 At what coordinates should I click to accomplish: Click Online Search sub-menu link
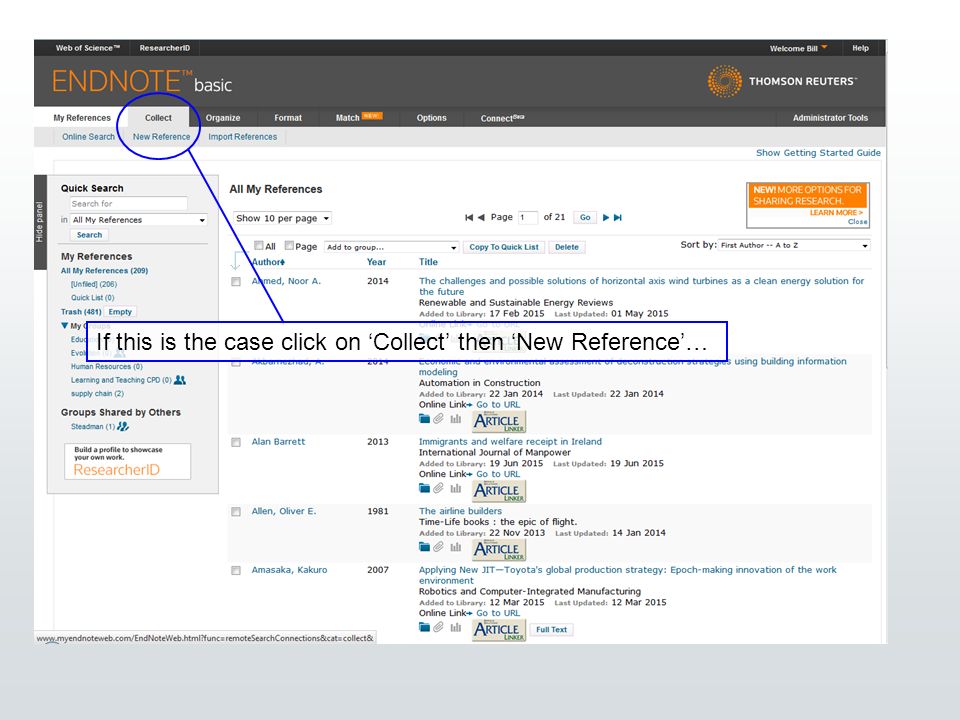tap(88, 137)
